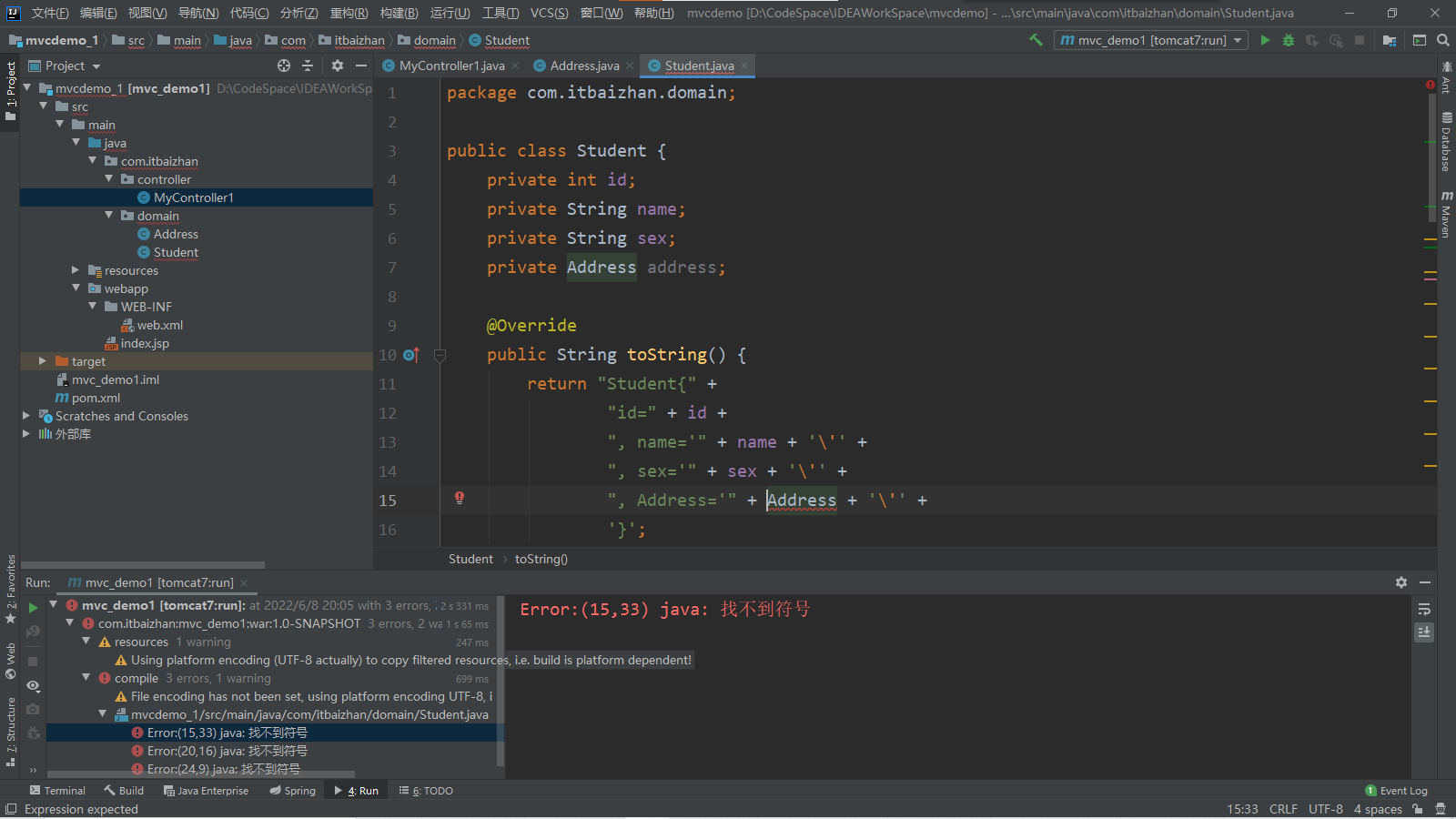1456x819 pixels.
Task: Start debugging with the green bug icon
Action: [x=1289, y=40]
